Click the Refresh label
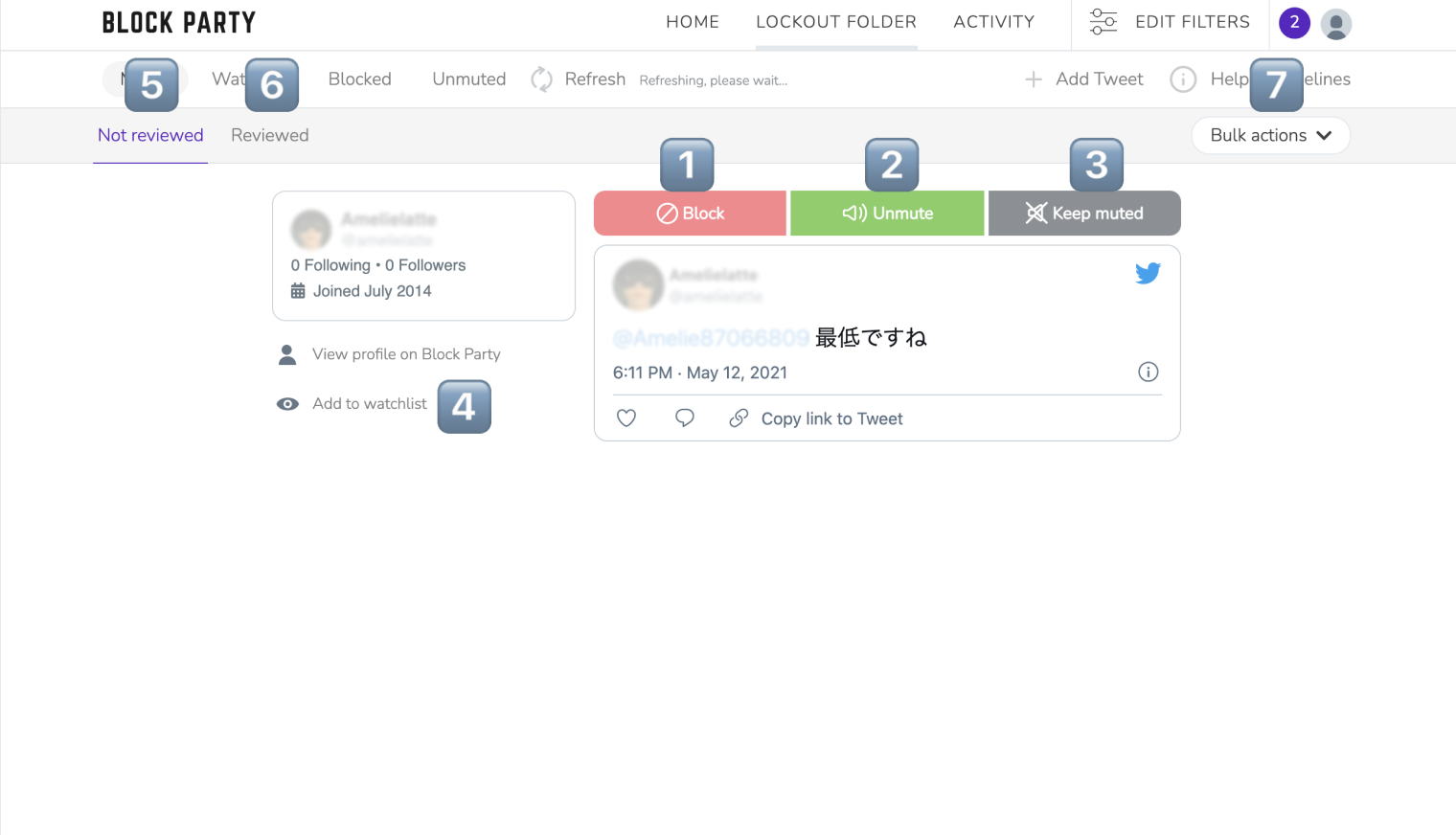1456x835 pixels. 595,79
